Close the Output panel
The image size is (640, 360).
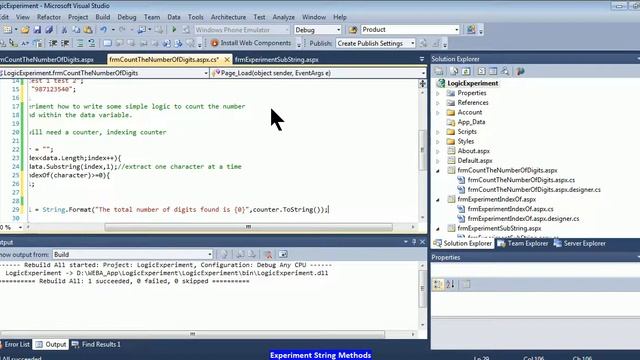[x=422, y=242]
